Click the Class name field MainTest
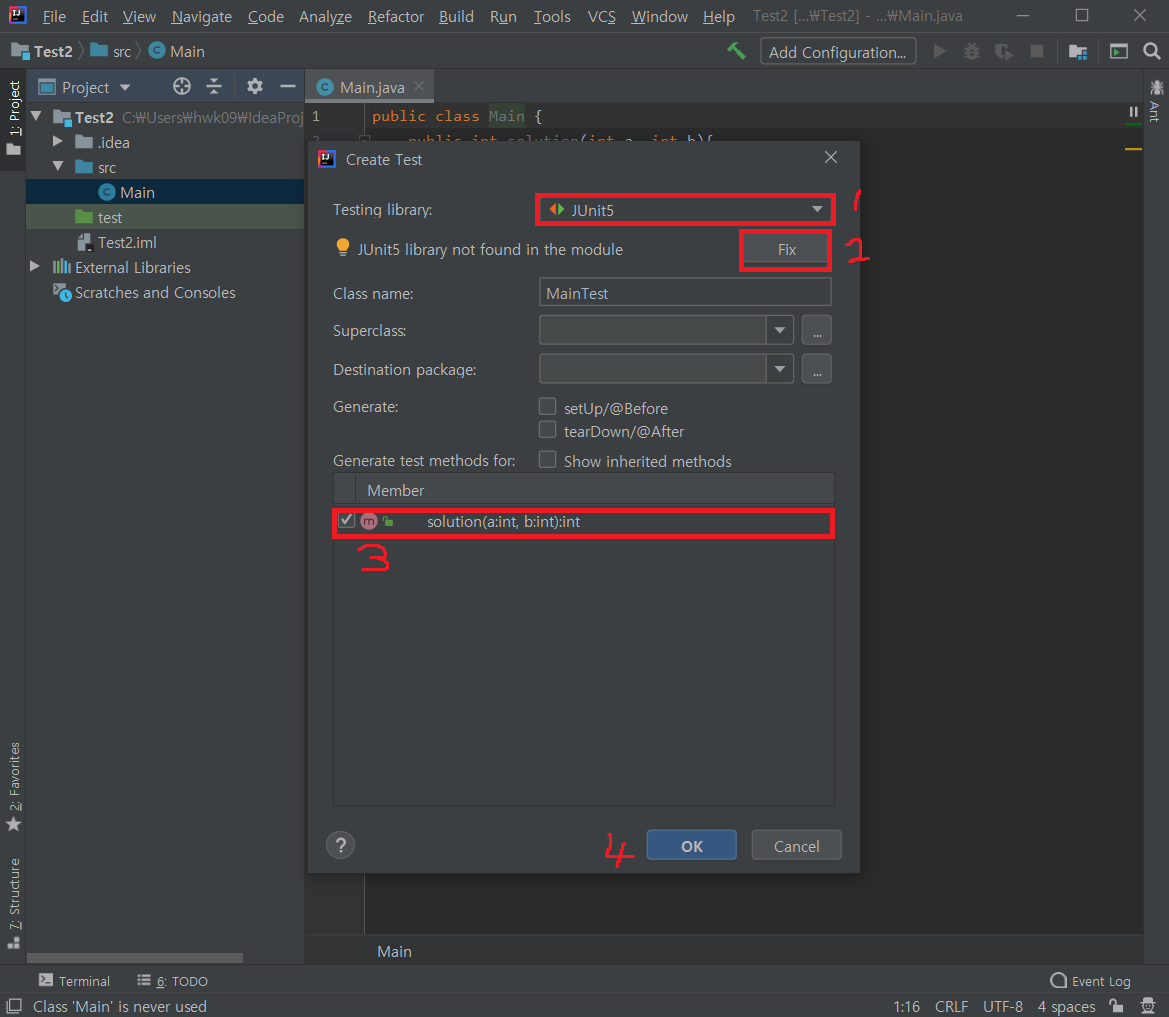This screenshot has width=1169, height=1017. [x=684, y=292]
